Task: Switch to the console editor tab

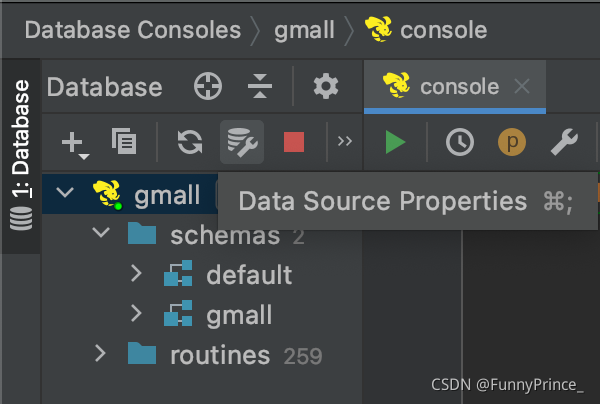Action: (455, 86)
